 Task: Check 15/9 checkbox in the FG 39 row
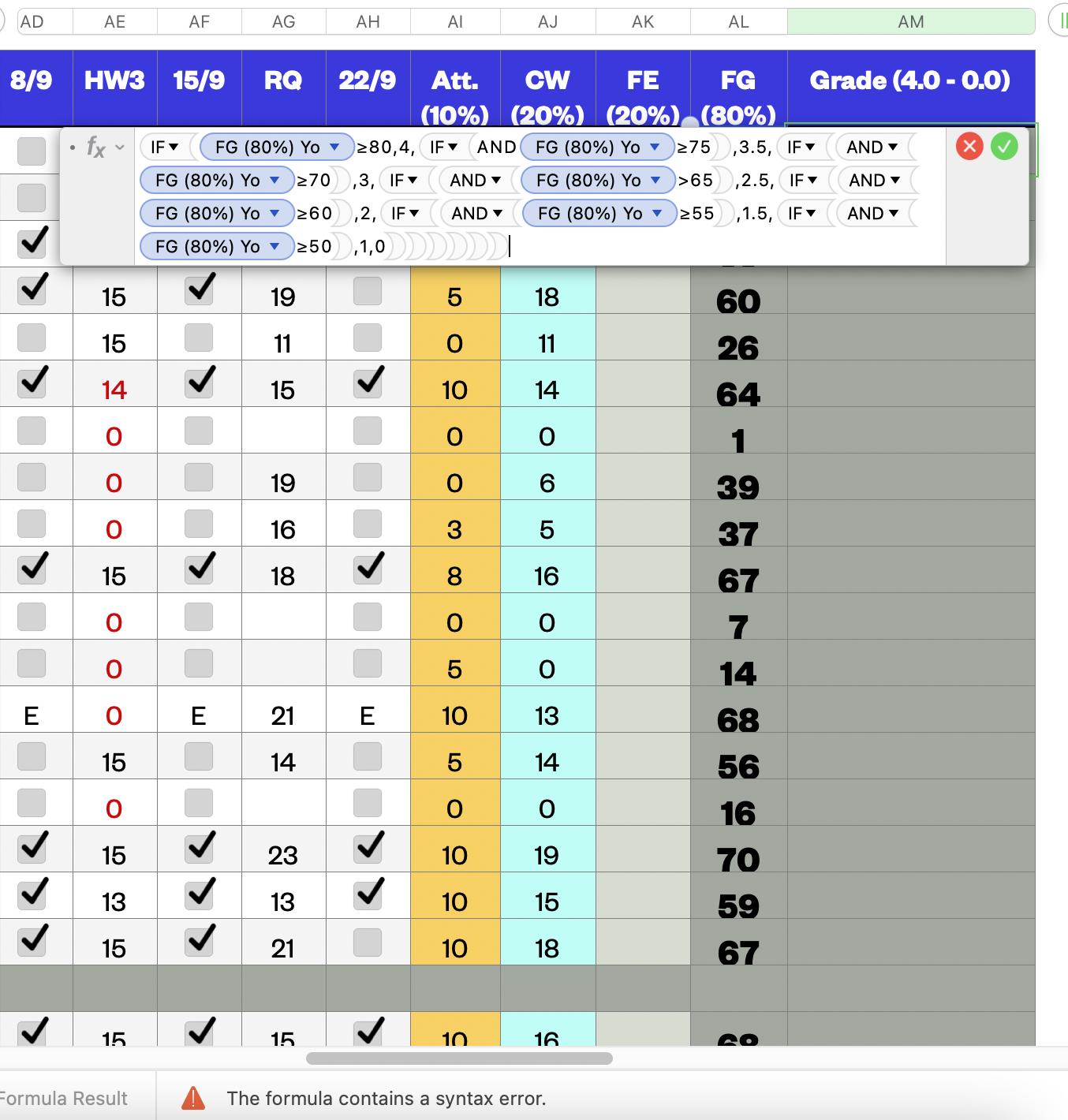[x=199, y=477]
